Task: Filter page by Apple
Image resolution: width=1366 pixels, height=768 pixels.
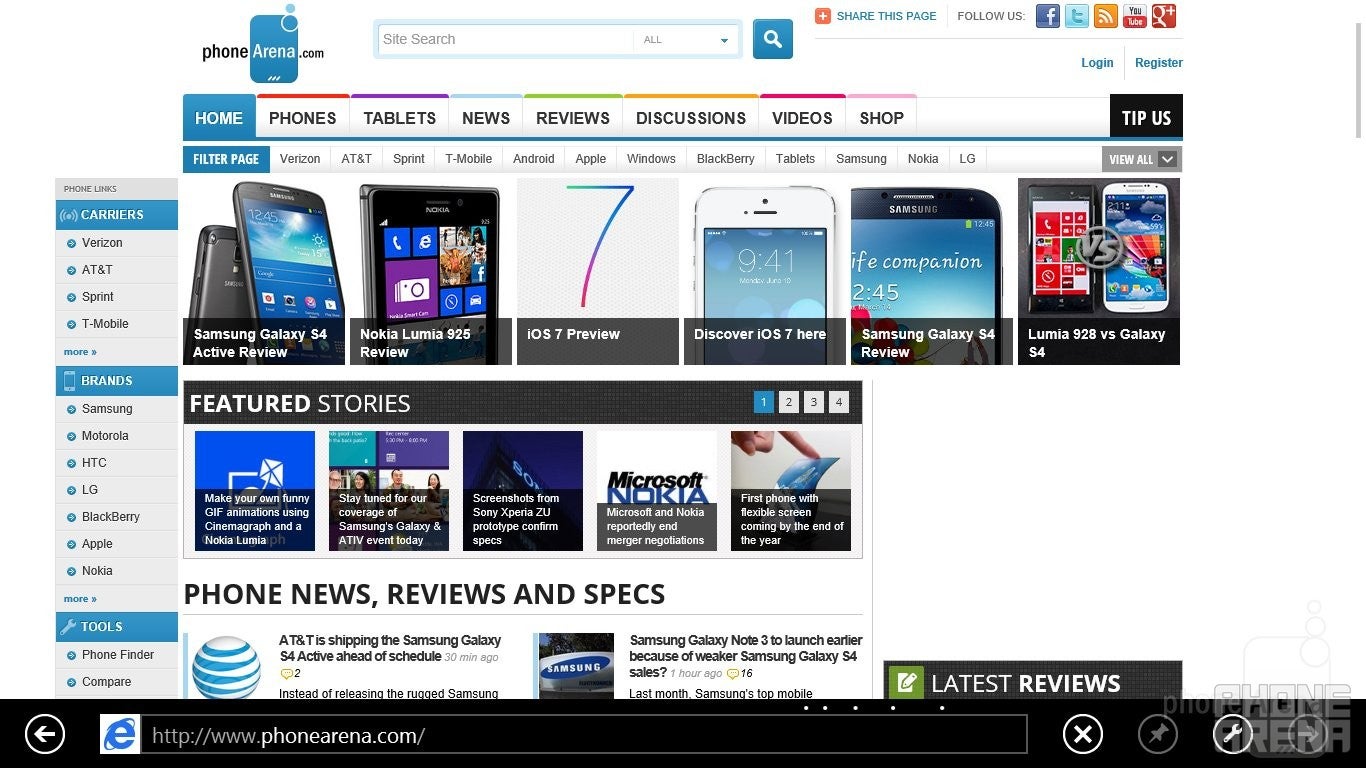Action: coord(591,159)
